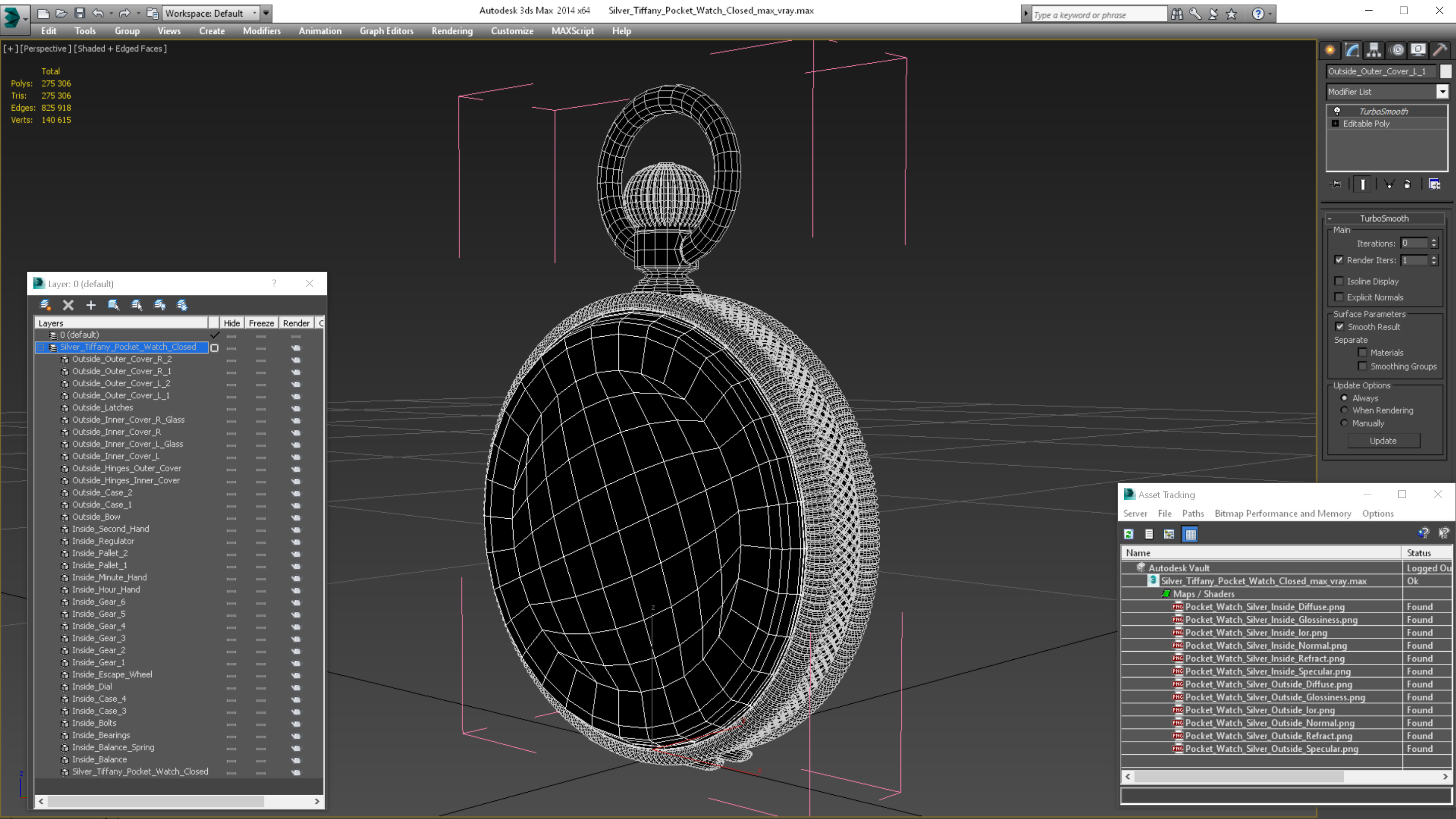Open the Graph Editors menu
The width and height of the screenshot is (1456, 819).
[387, 31]
